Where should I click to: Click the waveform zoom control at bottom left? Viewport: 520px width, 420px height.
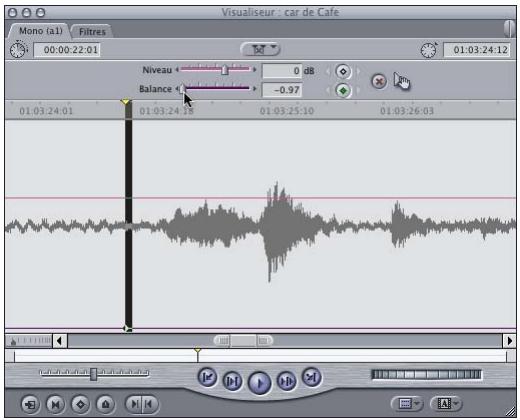[x=29, y=341]
